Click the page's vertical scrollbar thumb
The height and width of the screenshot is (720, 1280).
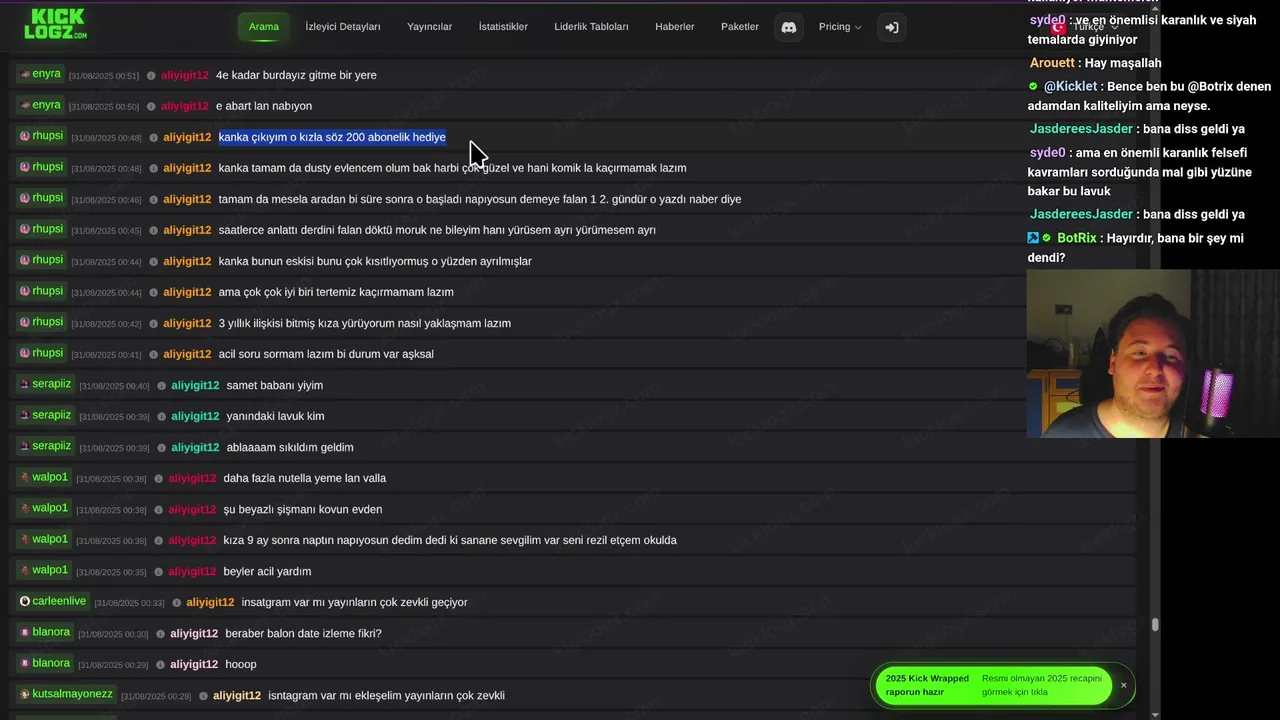pos(1155,625)
